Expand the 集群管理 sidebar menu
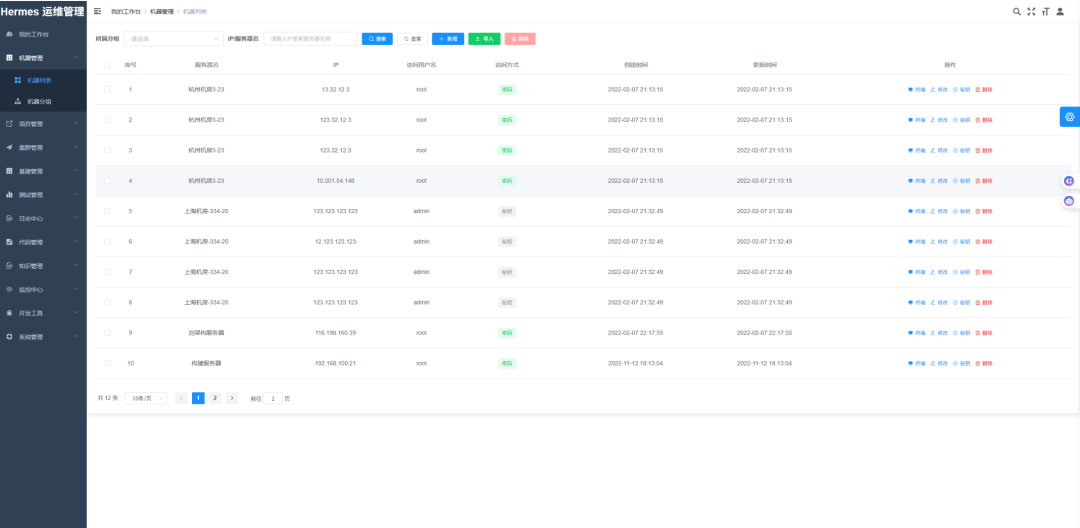1080x528 pixels. coord(43,147)
